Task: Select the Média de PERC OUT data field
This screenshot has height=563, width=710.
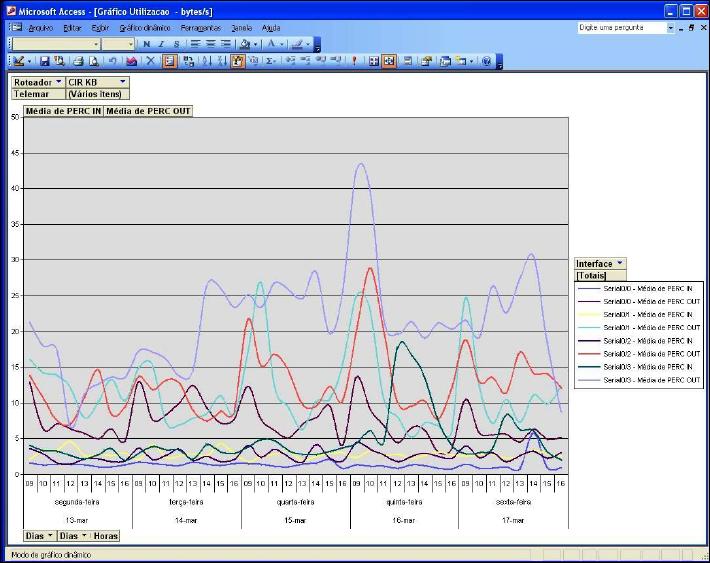Action: point(148,111)
